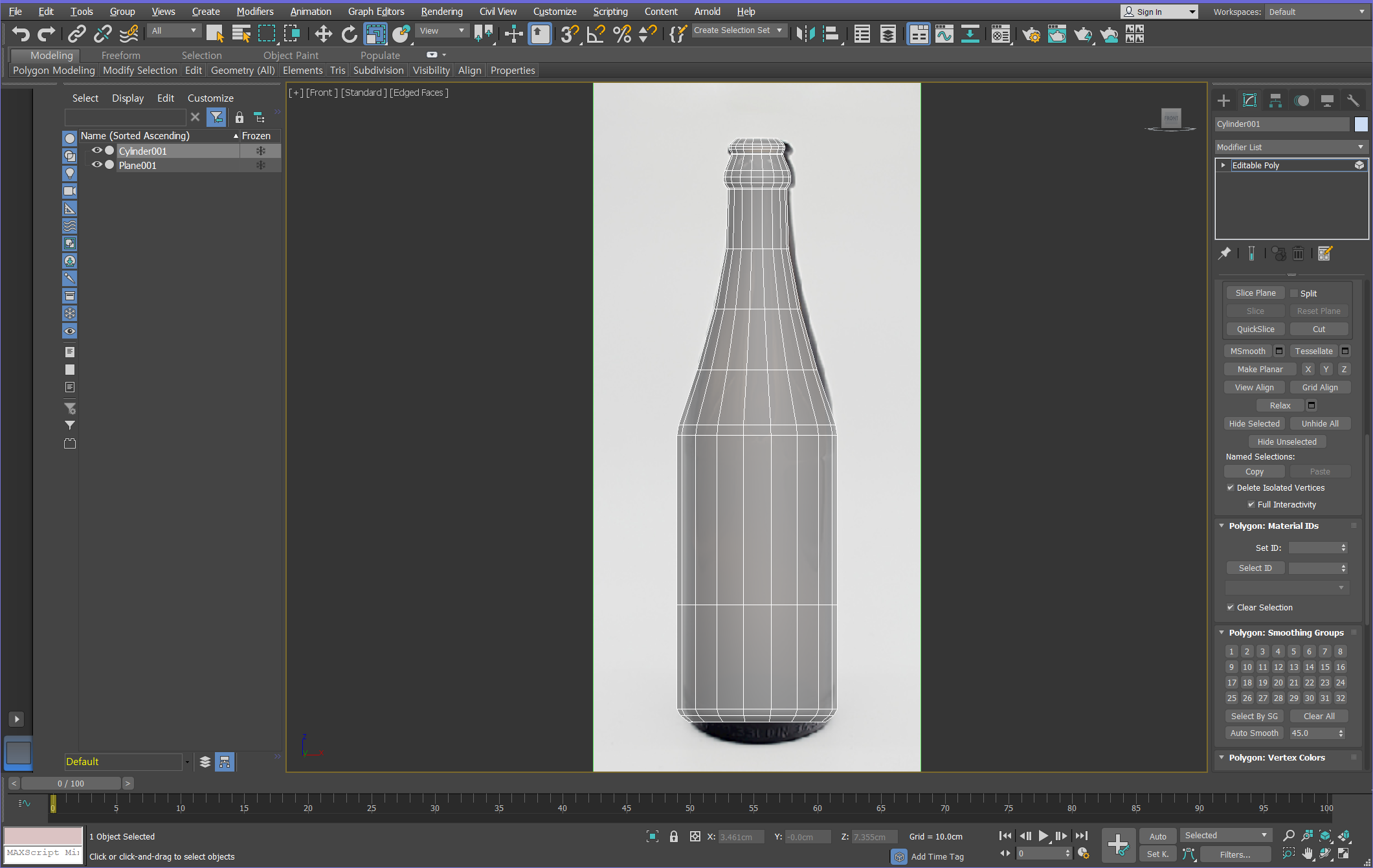Open the Modifier List dropdown
1373x868 pixels.
click(x=1291, y=147)
